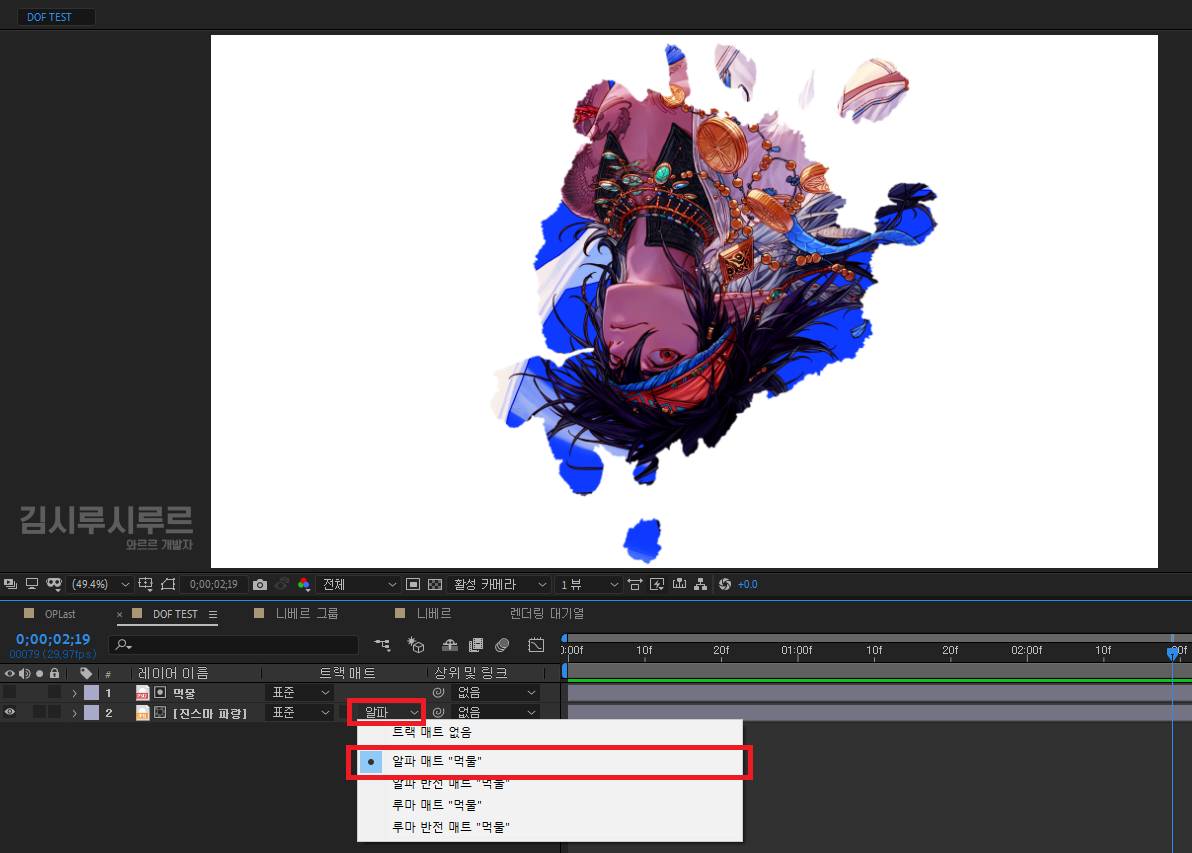Click PSD file icon of 먹물 layer
Viewport: 1192px width, 853px height.
142,693
